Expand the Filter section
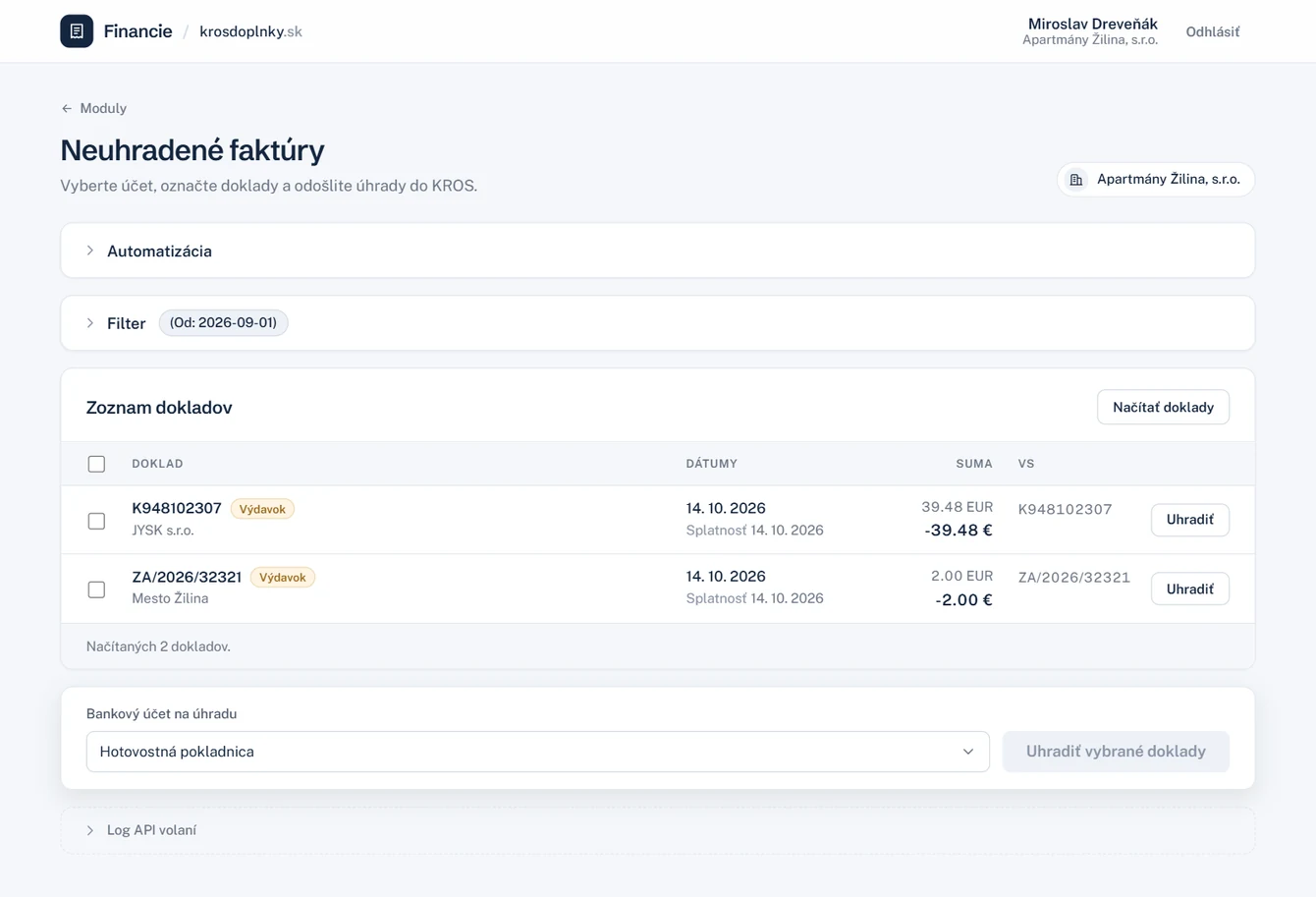Screen dimensions: 1316x897 [x=657, y=323]
